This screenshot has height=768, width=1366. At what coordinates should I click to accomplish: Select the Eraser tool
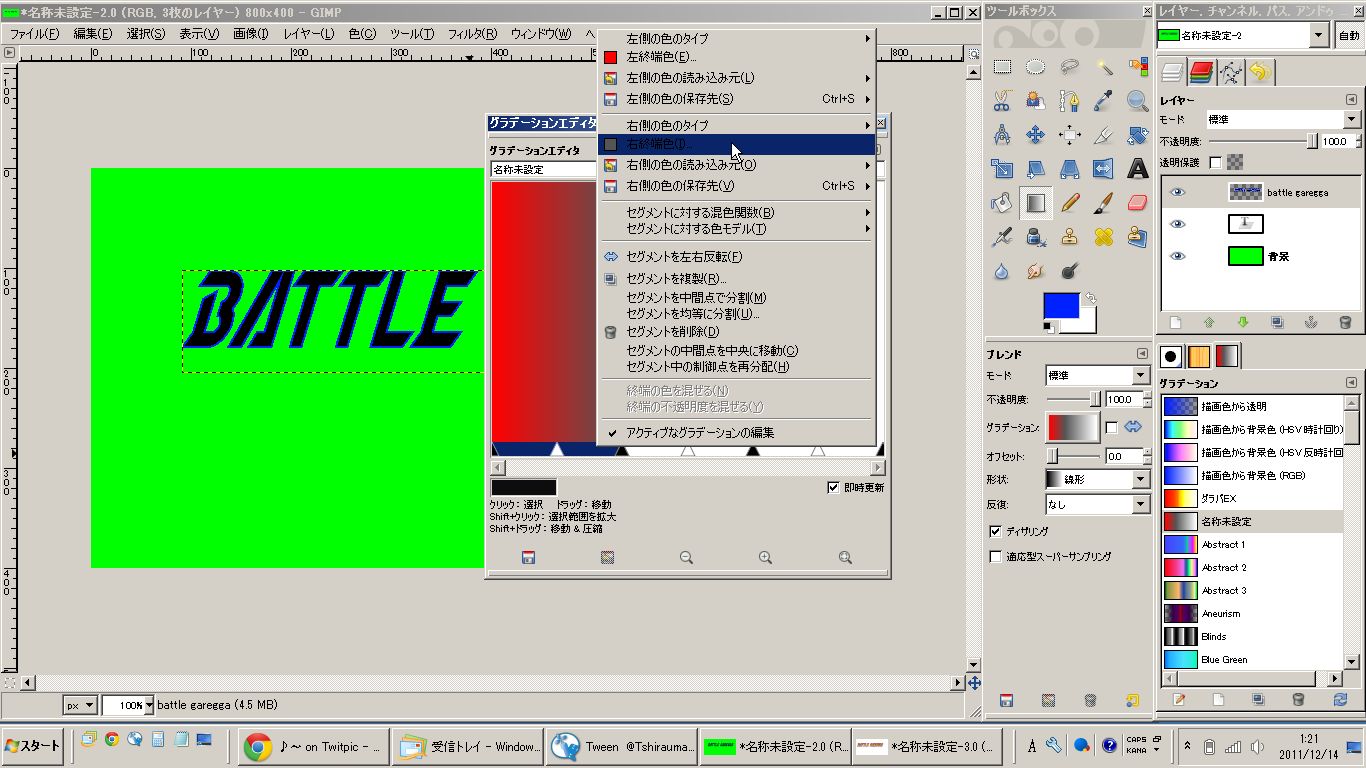pyautogui.click(x=1138, y=203)
